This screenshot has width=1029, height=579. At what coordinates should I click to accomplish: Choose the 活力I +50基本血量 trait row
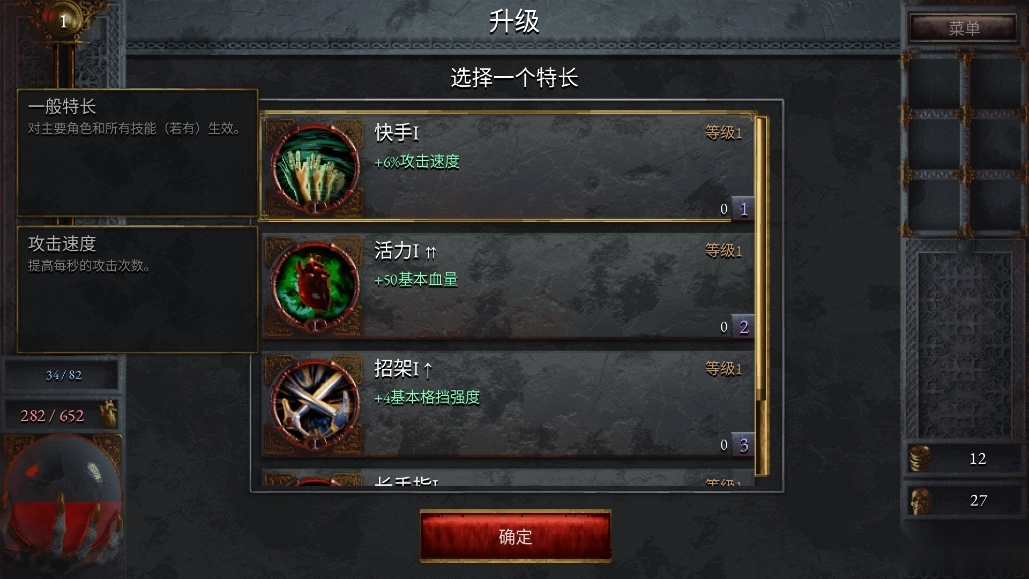pos(508,286)
